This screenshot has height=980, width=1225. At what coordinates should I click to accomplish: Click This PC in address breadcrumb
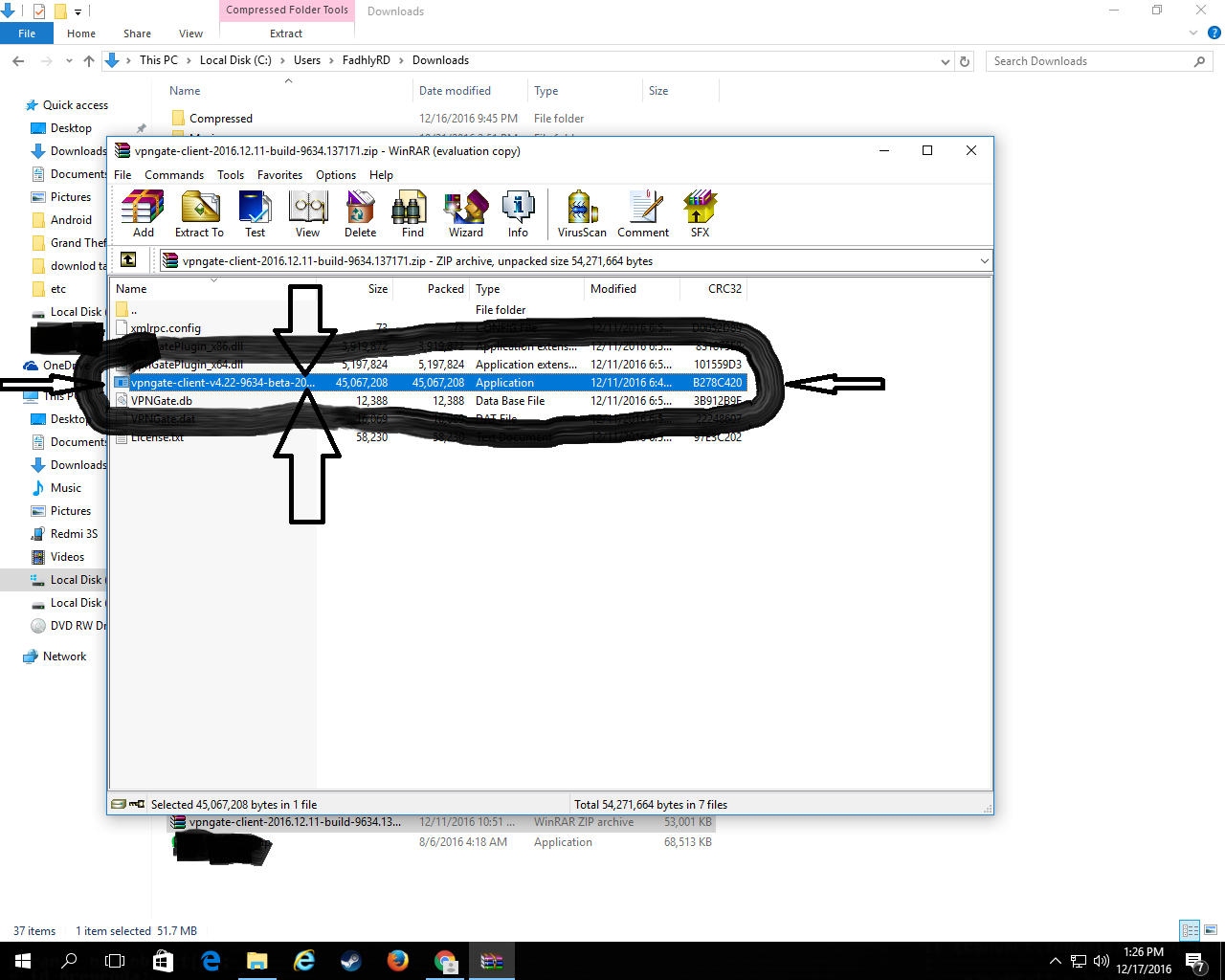click(159, 60)
